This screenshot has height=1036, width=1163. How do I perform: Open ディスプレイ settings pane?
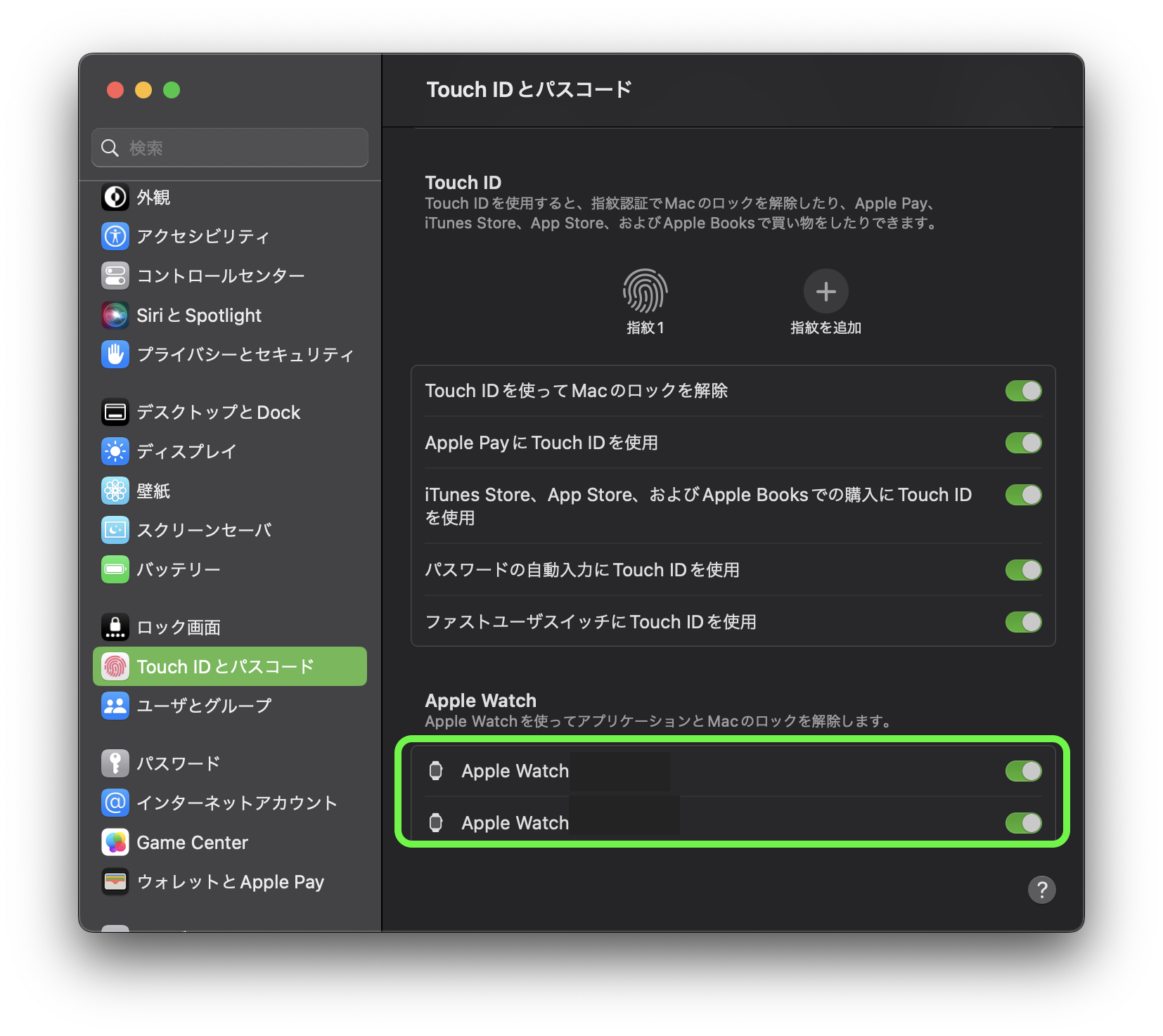[230, 451]
